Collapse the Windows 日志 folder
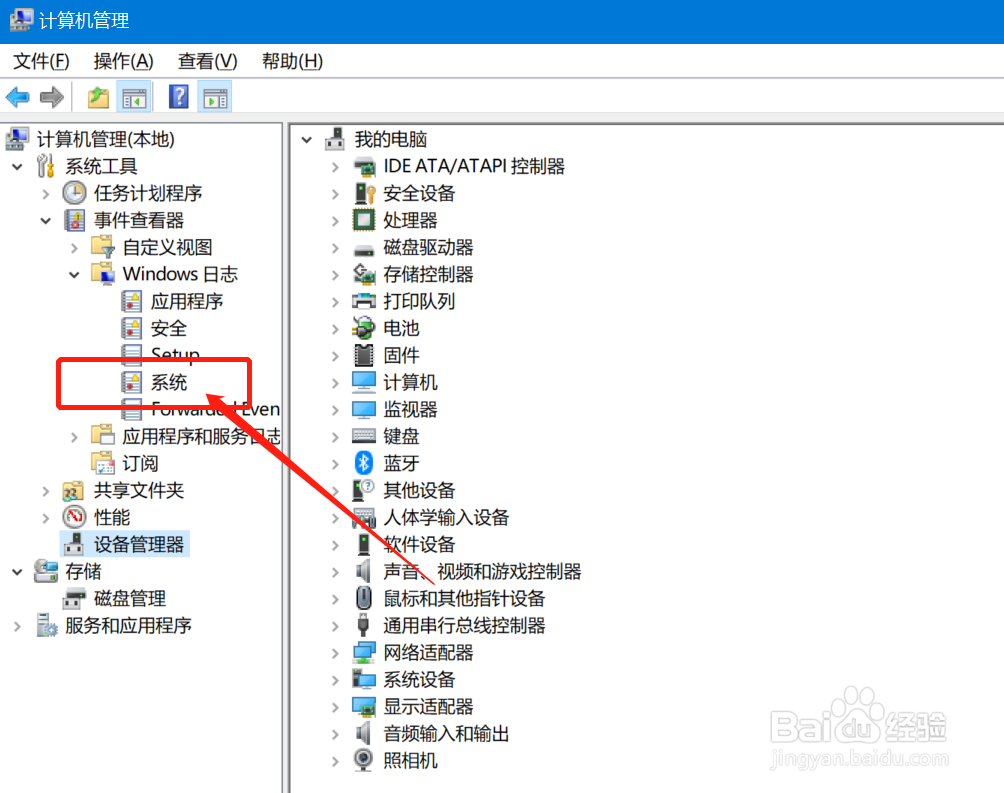1004x793 pixels. pos(74,273)
